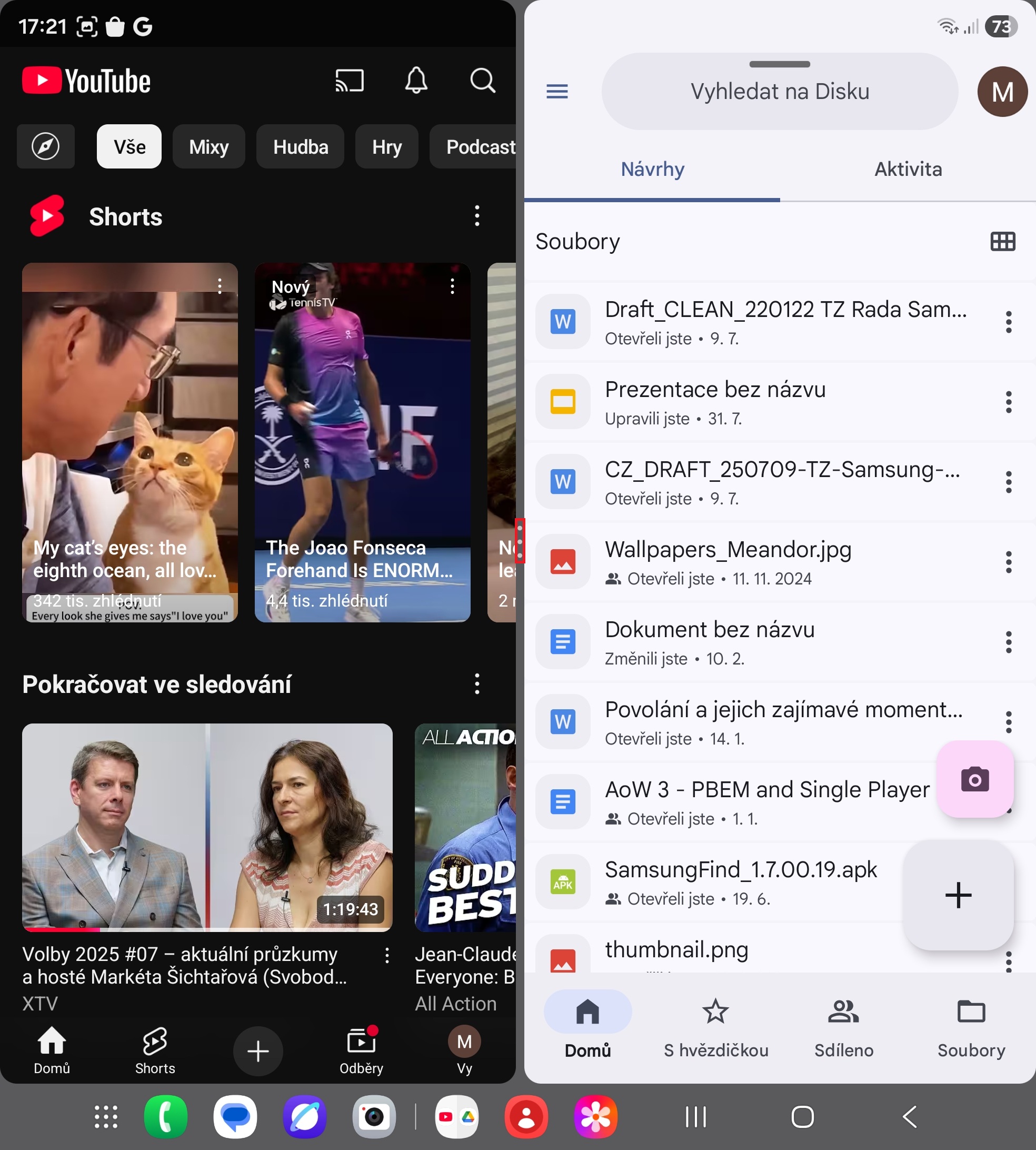This screenshot has width=1036, height=1150.
Task: Open options for Draft_CLEAN_220122 file
Action: [x=1008, y=322]
